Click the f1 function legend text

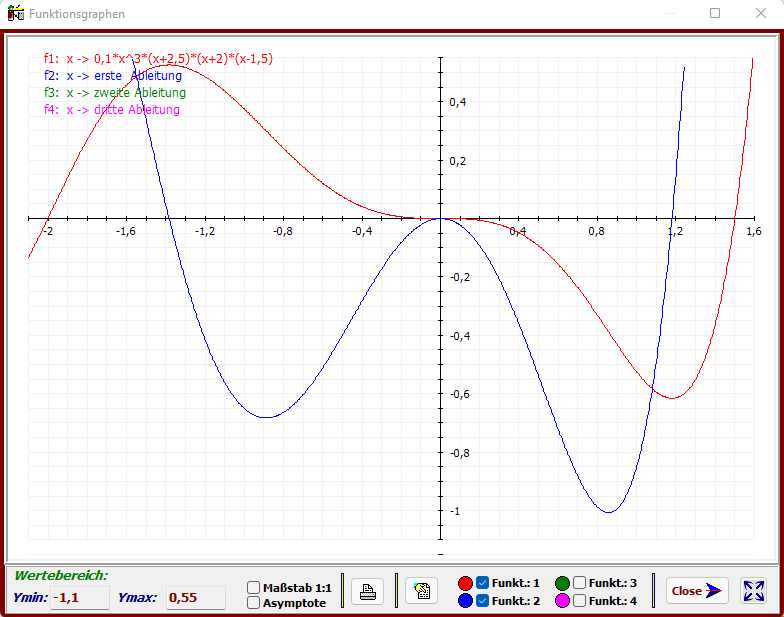(158, 59)
